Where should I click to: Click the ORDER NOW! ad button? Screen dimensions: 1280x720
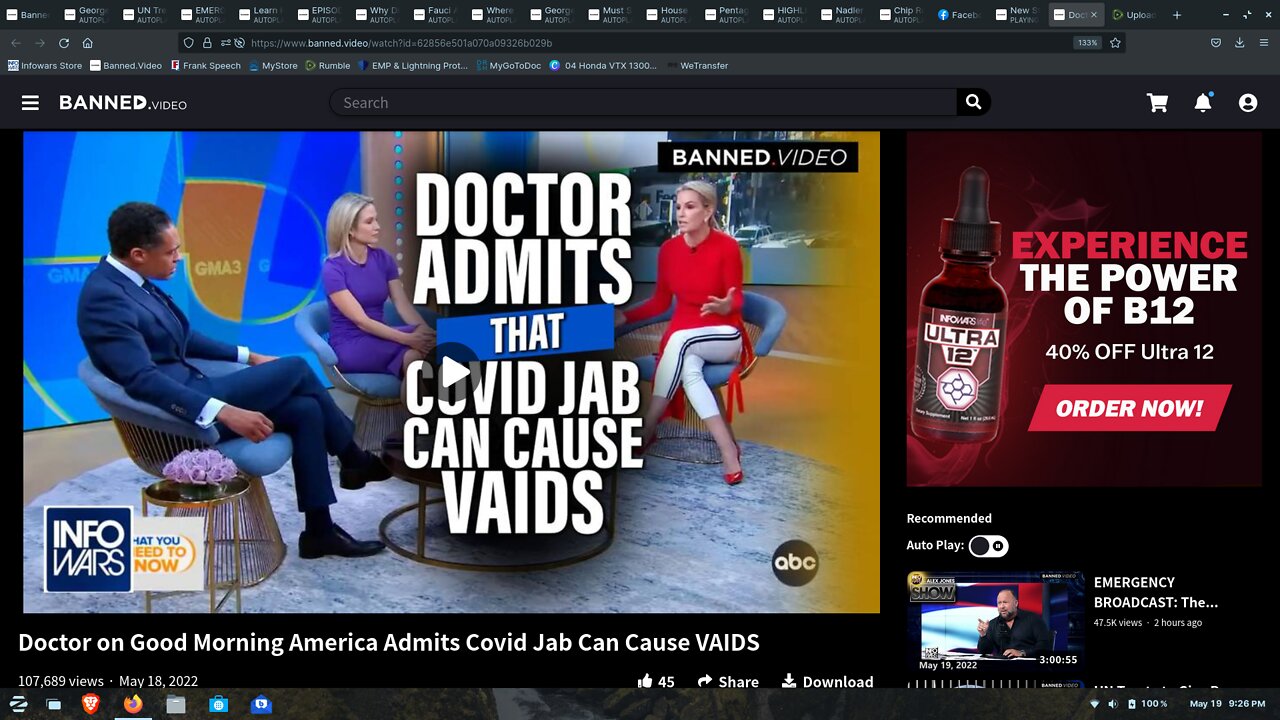1129,408
